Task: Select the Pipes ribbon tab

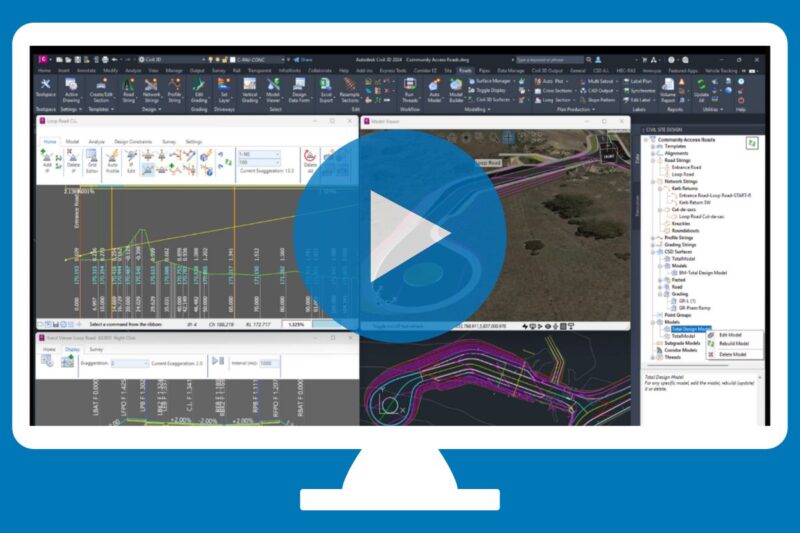Action: click(483, 71)
